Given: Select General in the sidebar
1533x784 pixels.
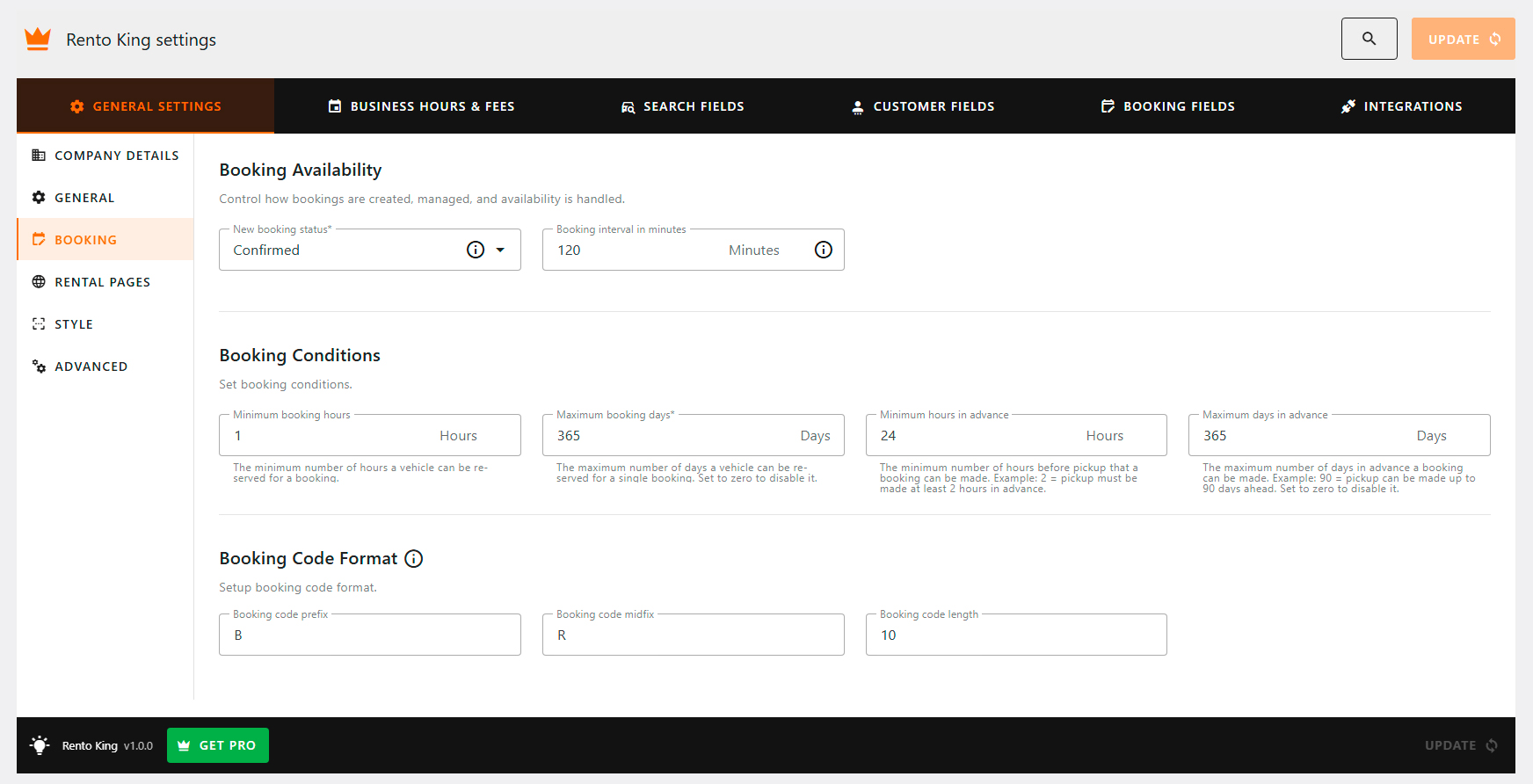Looking at the screenshot, I should tap(105, 198).
